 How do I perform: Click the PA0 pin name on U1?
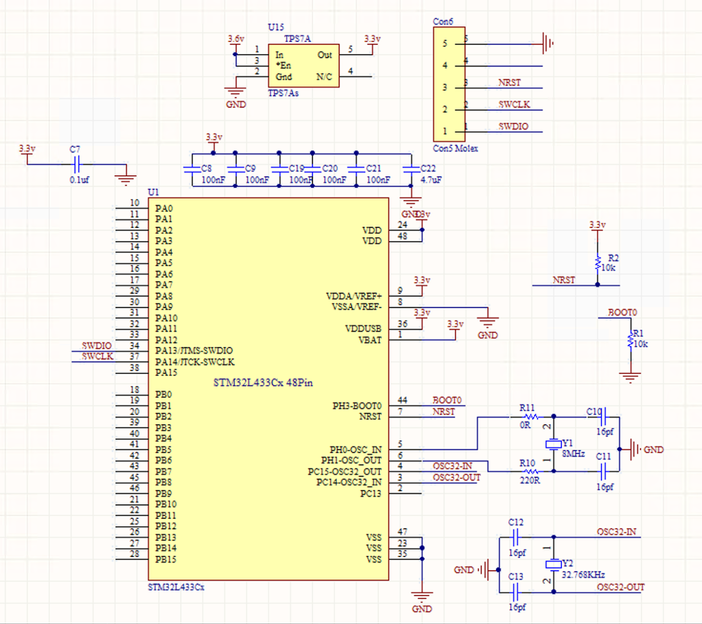coord(164,208)
